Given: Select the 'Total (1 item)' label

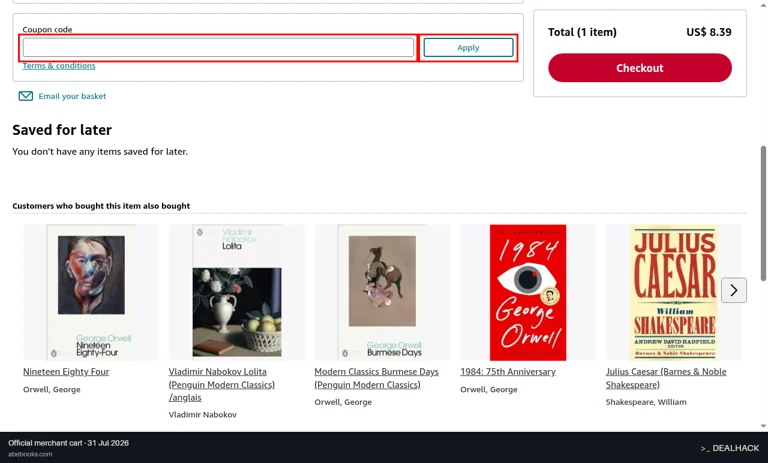Looking at the screenshot, I should pyautogui.click(x=582, y=32).
